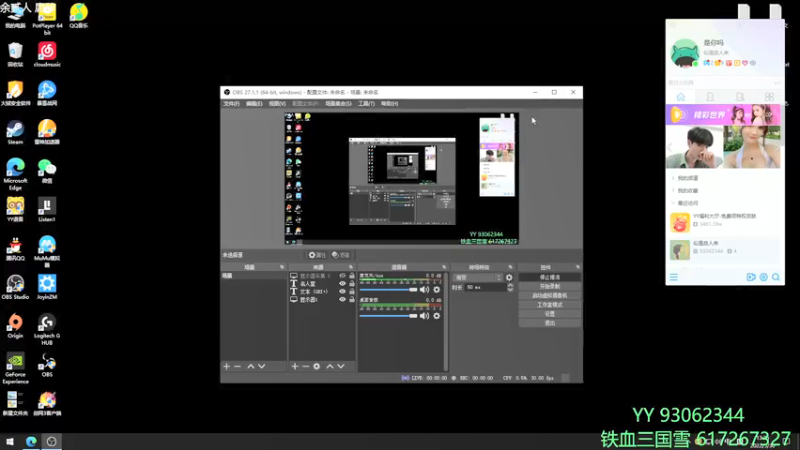
Task: Hide the 名人堂 text source
Action: coord(342,284)
